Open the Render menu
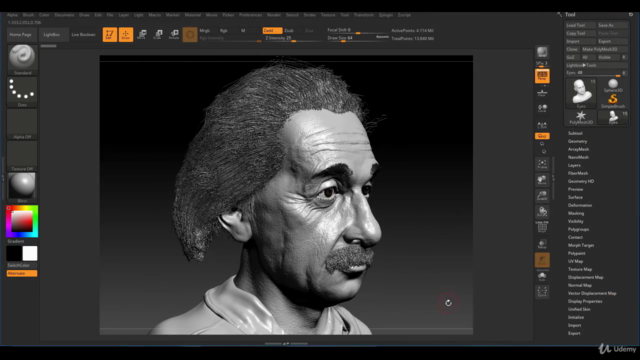This screenshot has width=640, height=360. tap(273, 15)
